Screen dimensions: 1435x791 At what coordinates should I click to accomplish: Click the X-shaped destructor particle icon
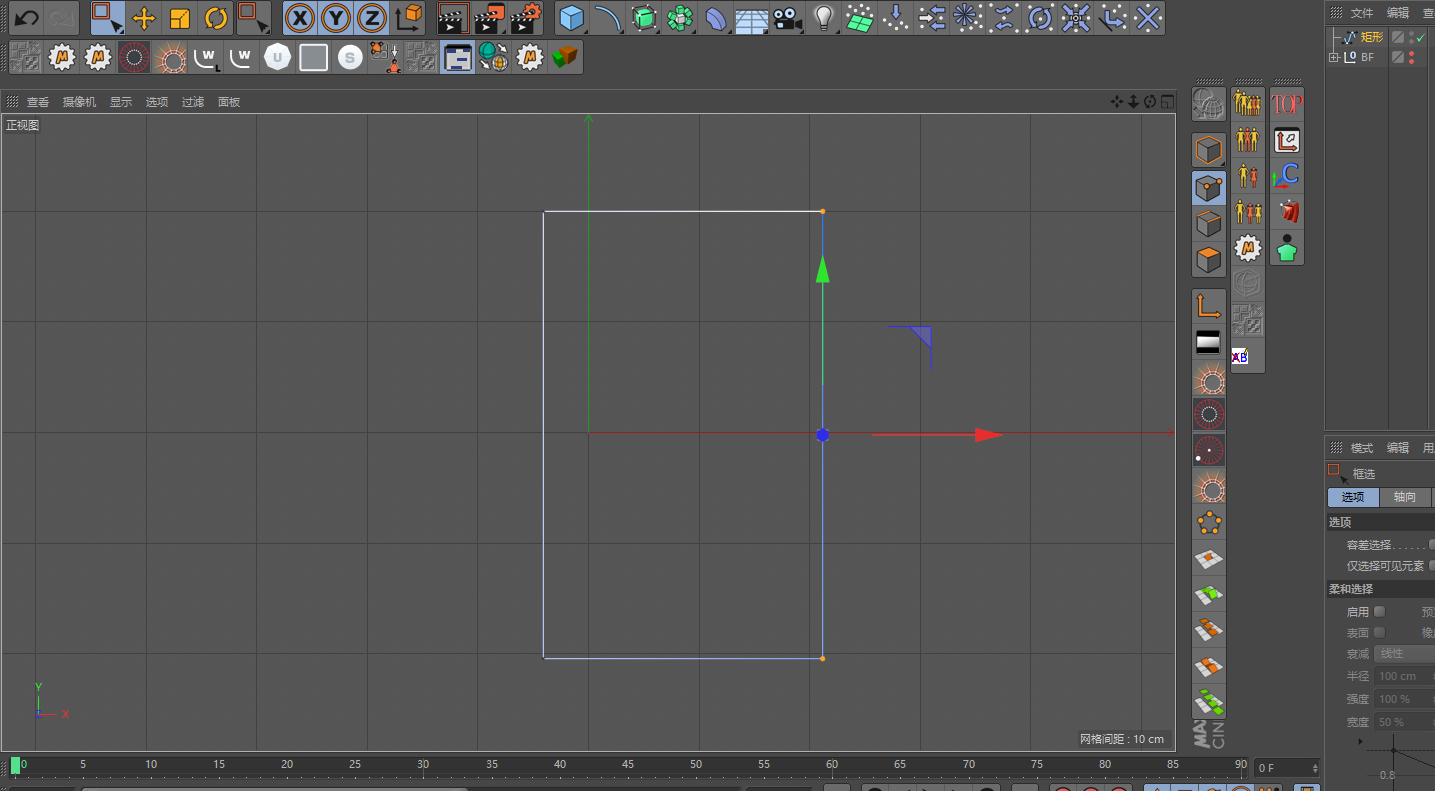coord(1149,18)
